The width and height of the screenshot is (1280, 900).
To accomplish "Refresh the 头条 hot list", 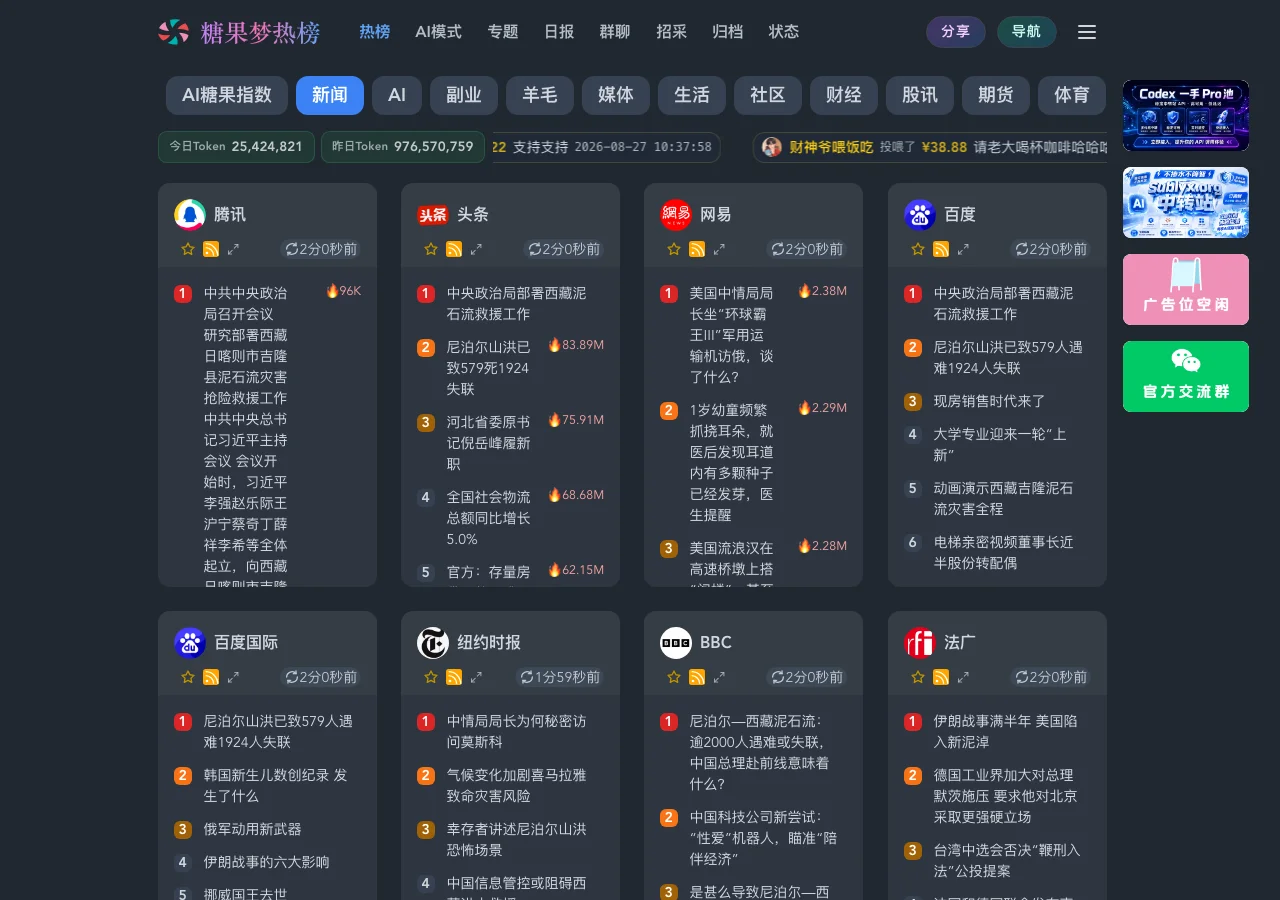I will 564,249.
